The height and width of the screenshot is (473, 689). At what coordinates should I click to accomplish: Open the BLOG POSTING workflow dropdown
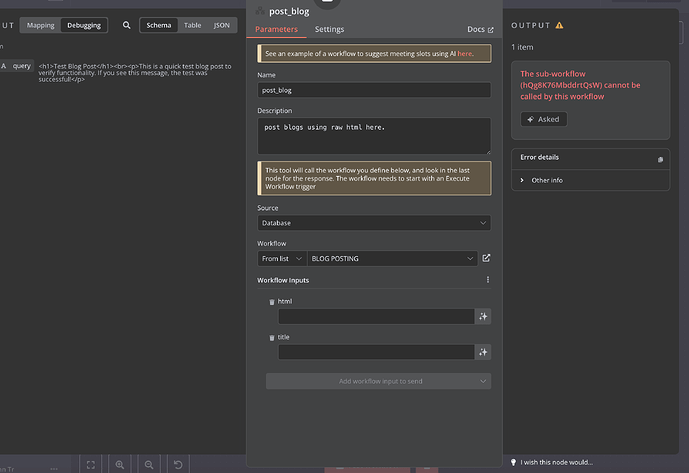pos(392,258)
